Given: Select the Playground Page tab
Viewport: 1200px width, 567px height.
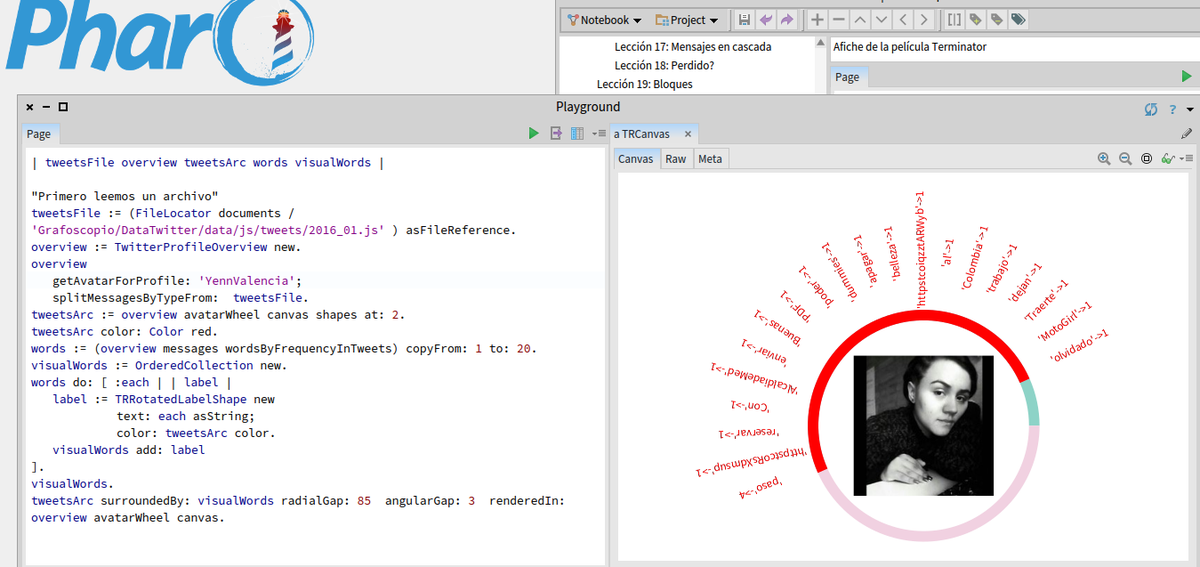Looking at the screenshot, I should coord(39,134).
